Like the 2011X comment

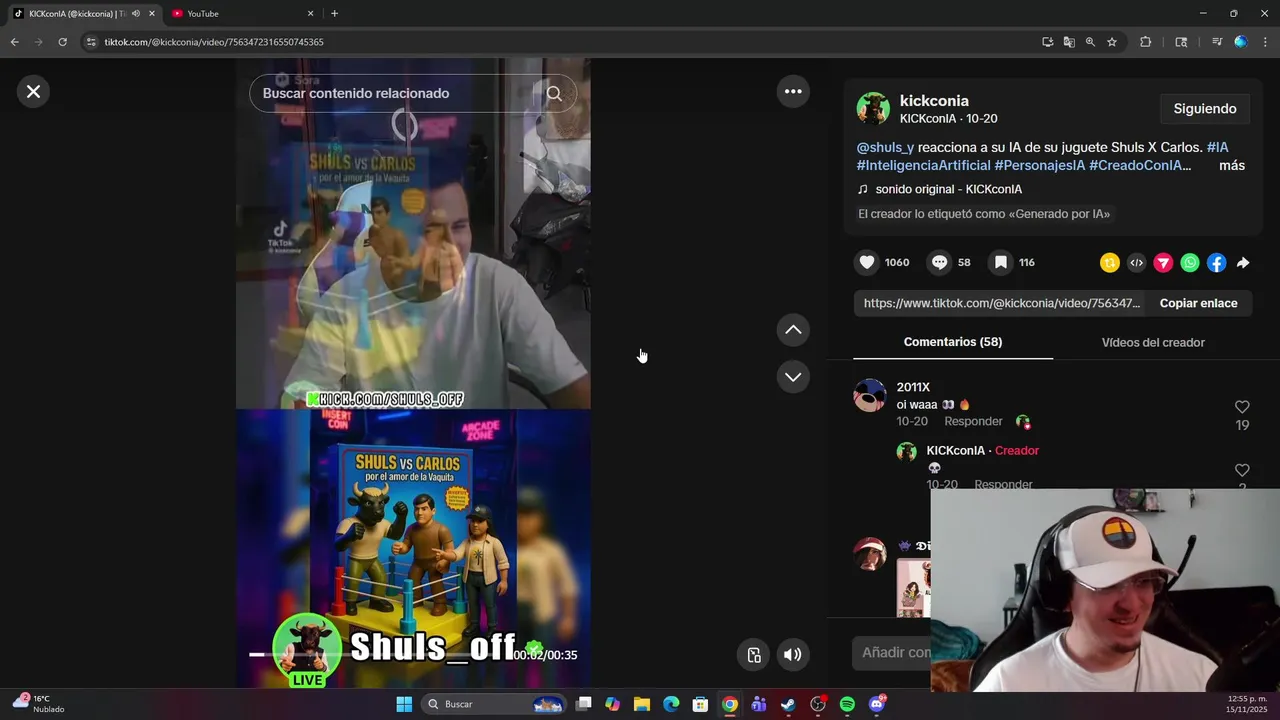(1242, 407)
